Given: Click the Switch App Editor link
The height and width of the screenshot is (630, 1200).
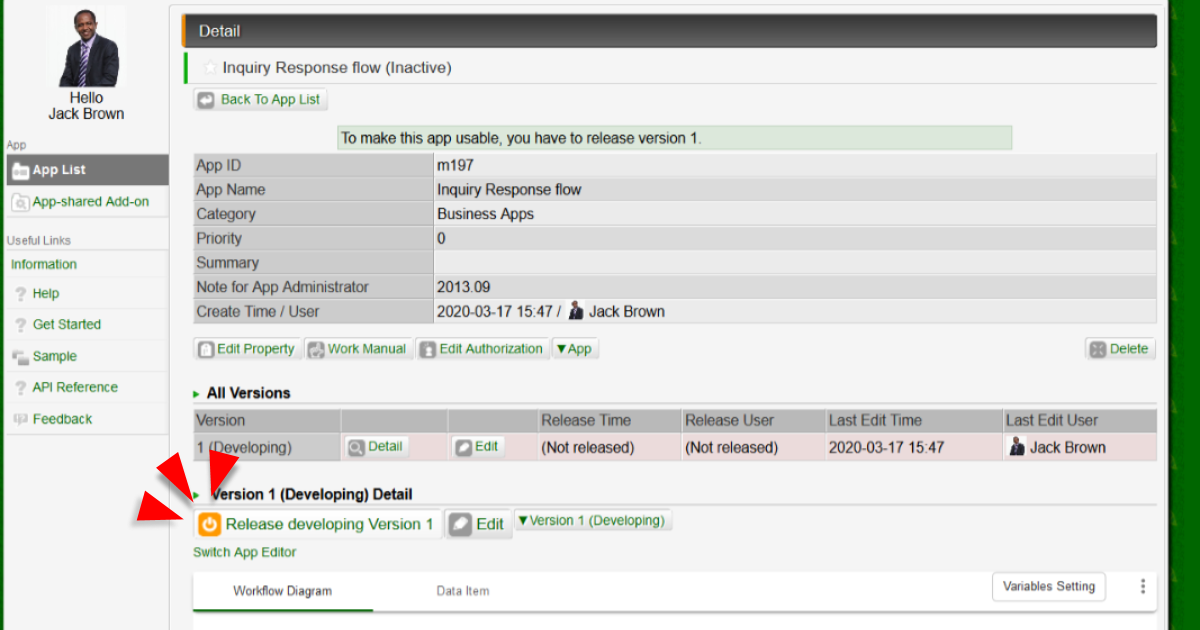Looking at the screenshot, I should [x=245, y=552].
